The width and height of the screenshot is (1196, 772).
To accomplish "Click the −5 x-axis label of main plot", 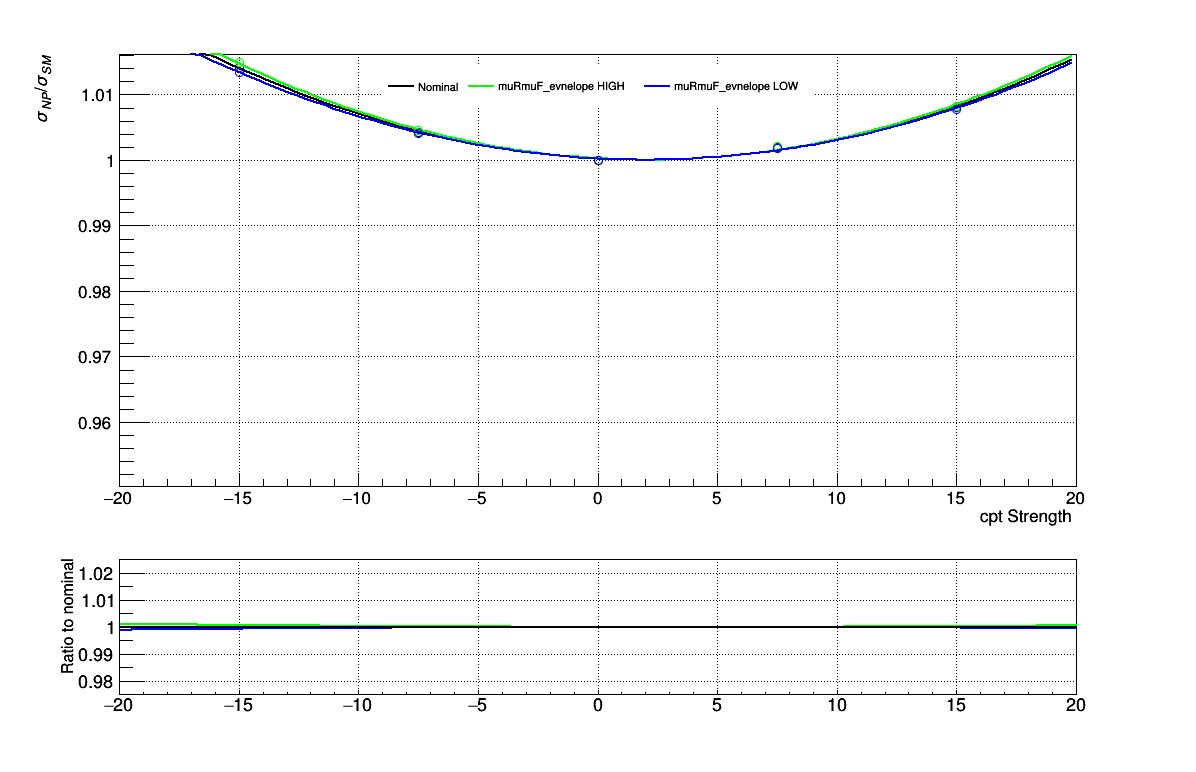I will coord(477,499).
